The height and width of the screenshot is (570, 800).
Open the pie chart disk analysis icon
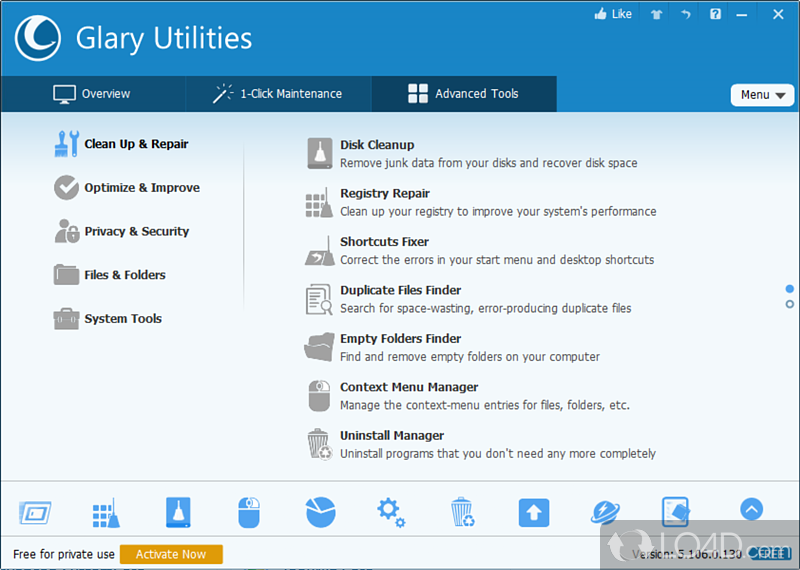[320, 513]
